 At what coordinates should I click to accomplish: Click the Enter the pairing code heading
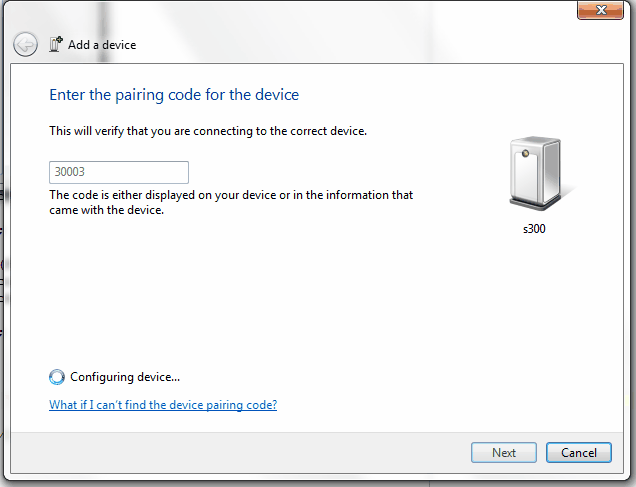tap(174, 95)
